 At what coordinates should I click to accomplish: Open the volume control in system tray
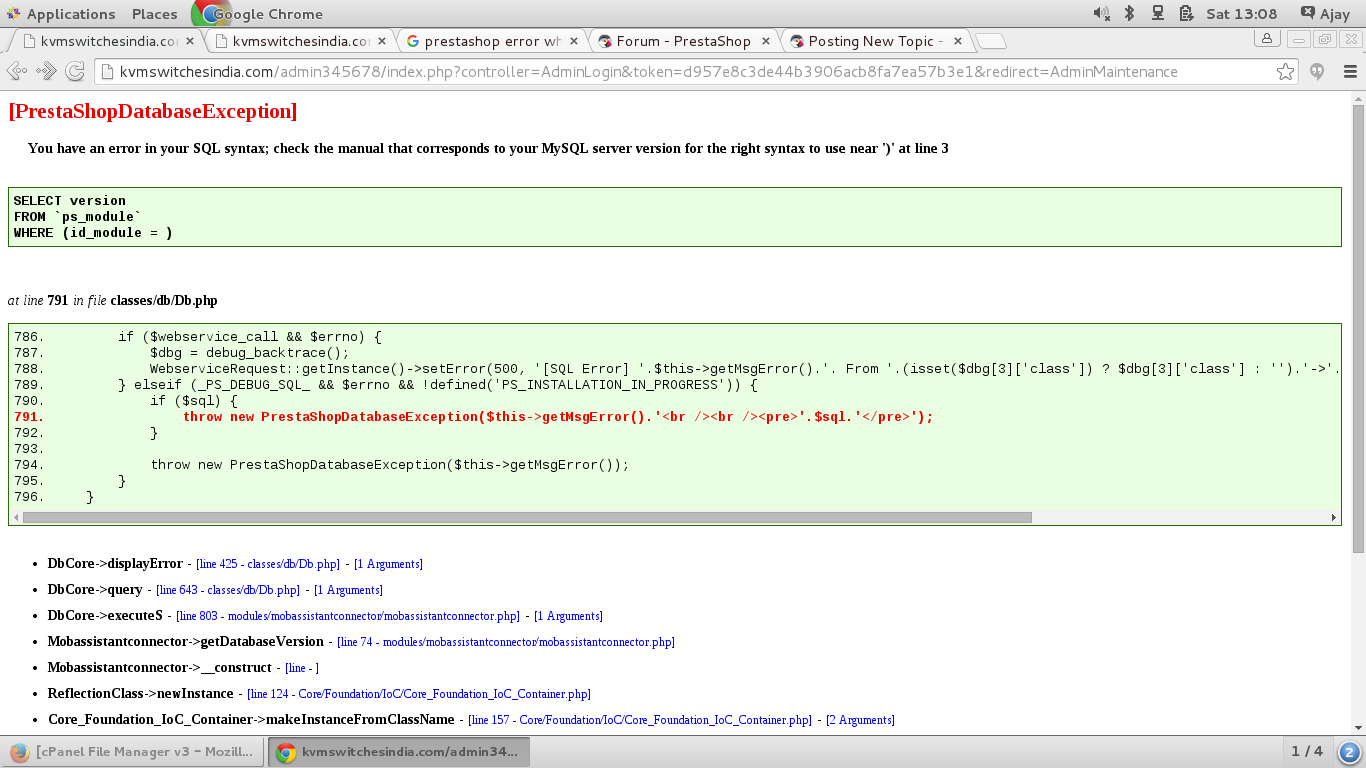pos(1101,14)
